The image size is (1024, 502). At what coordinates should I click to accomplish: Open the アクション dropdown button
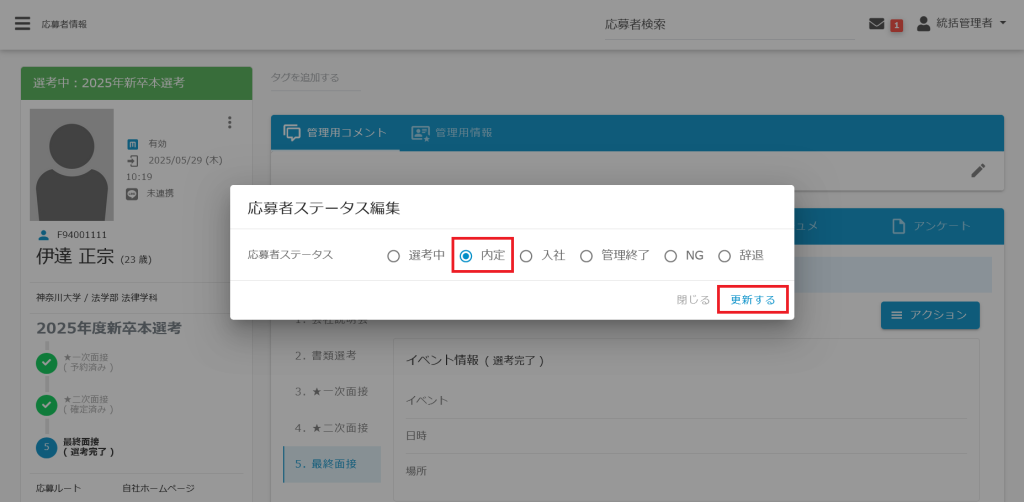coord(929,315)
